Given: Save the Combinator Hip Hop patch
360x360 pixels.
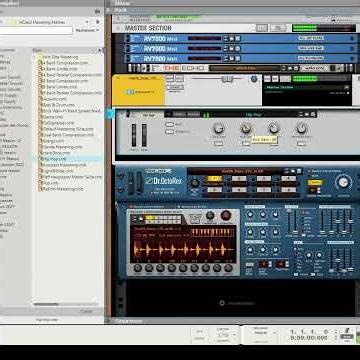Looking at the screenshot, I should click(x=313, y=115).
